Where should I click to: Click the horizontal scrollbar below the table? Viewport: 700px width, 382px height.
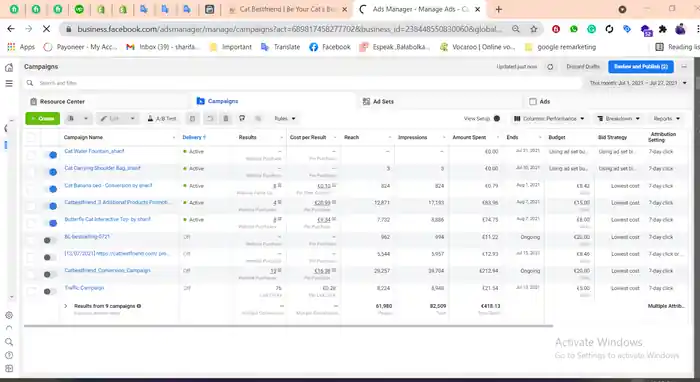point(288,326)
